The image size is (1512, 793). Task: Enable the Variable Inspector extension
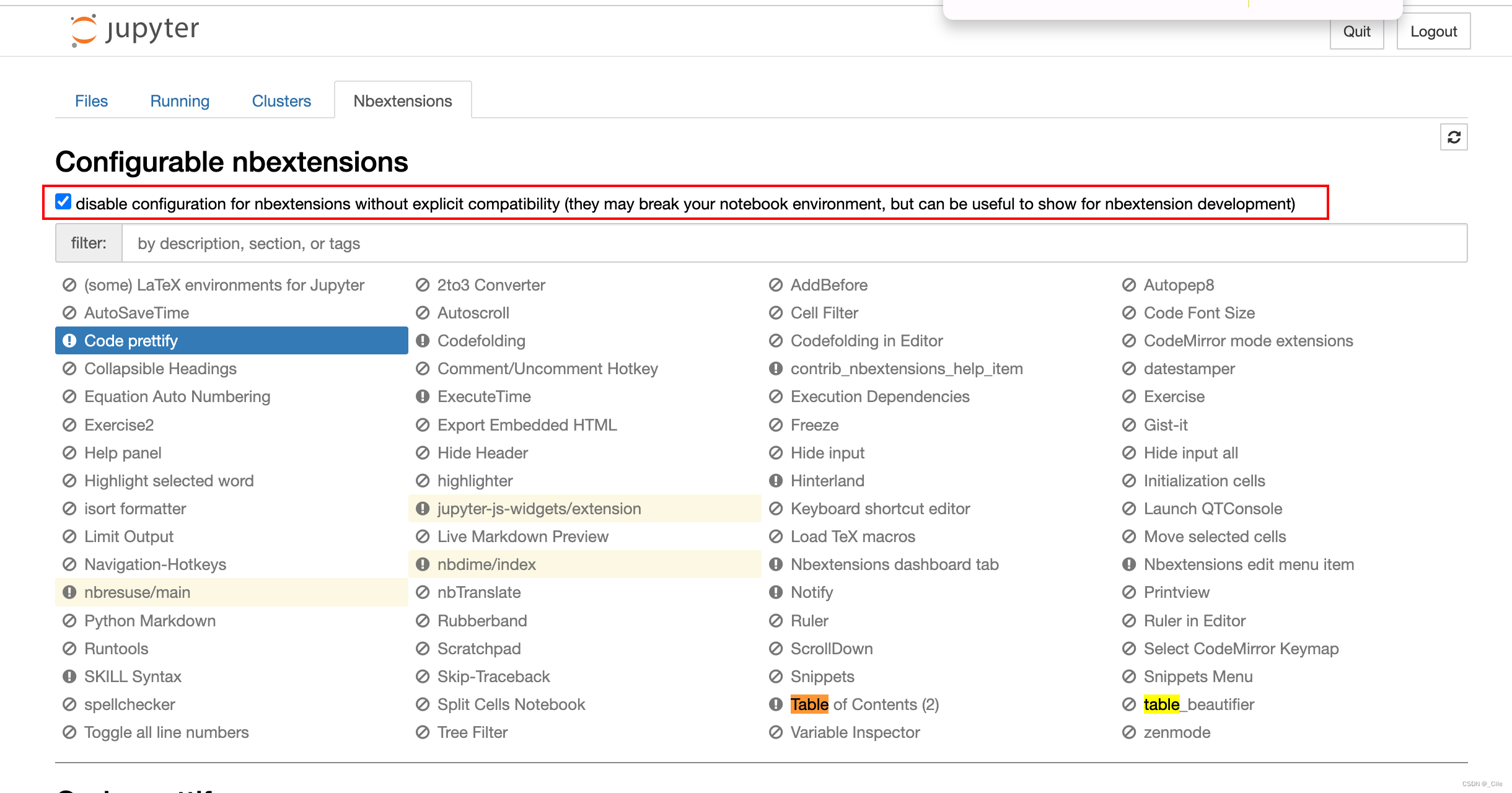855,732
